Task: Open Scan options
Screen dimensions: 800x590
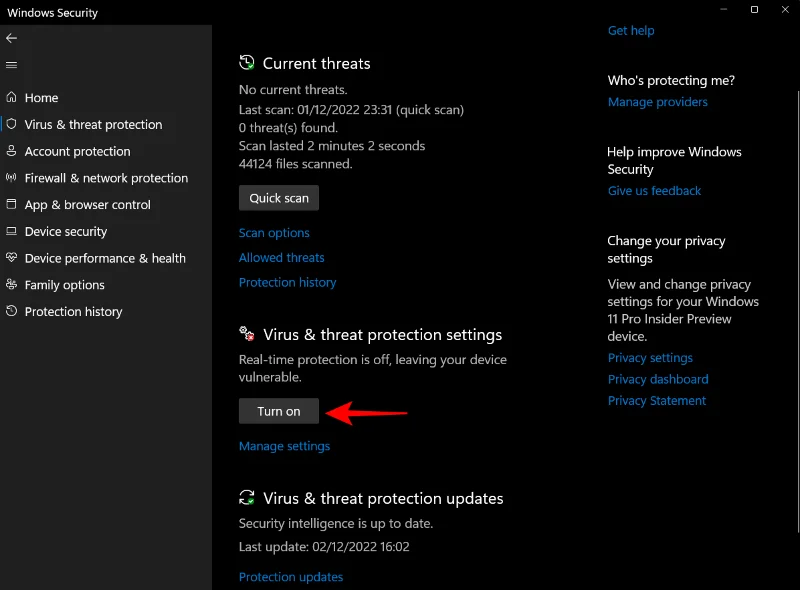Action: (274, 232)
